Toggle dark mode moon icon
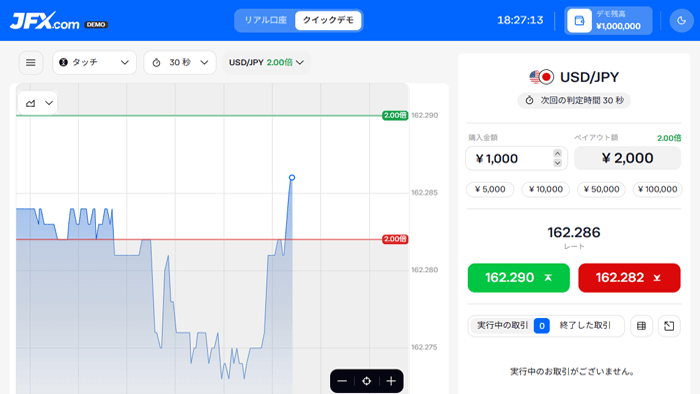700x394 pixels. (x=681, y=21)
